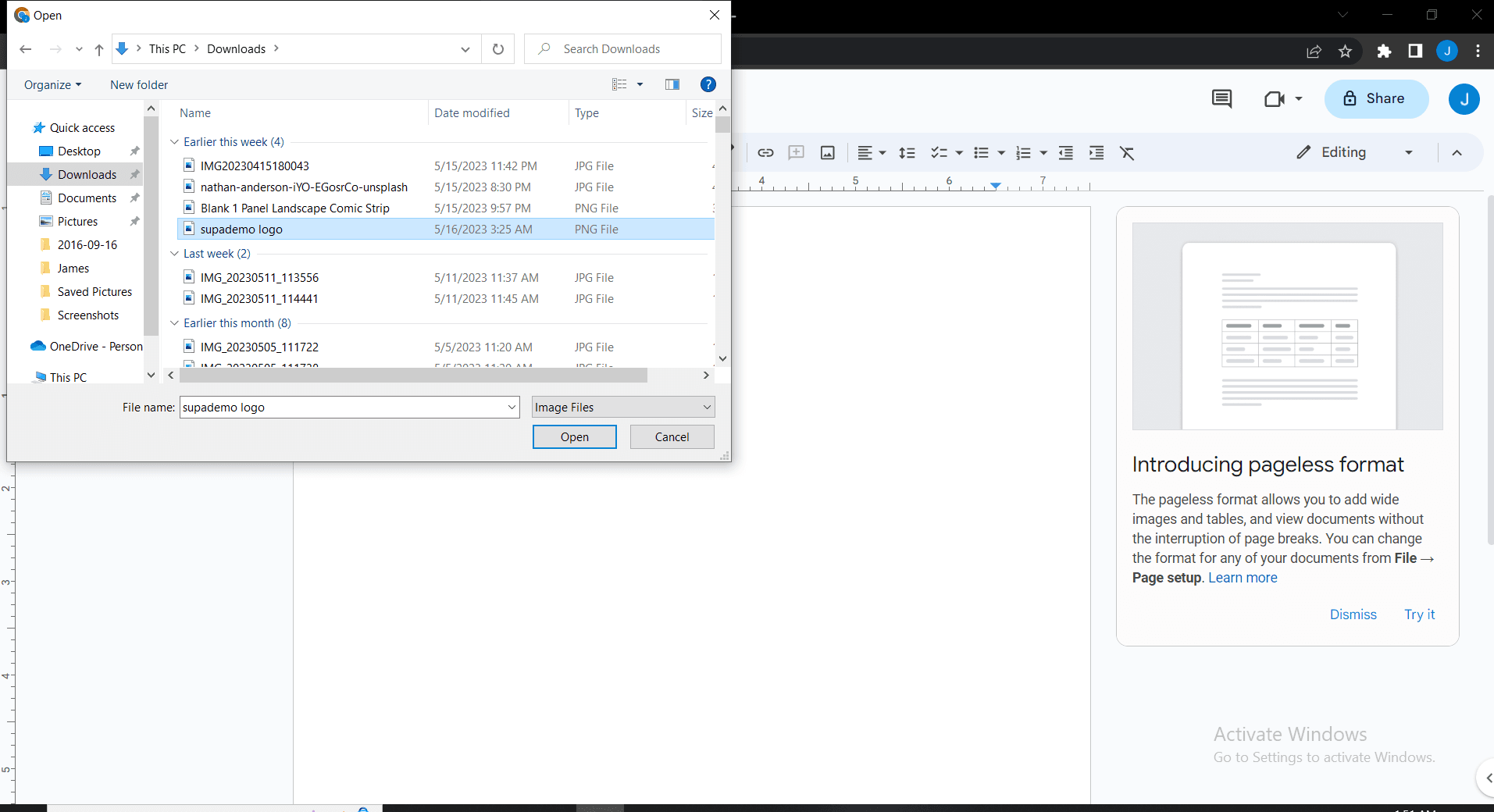
Task: Insert a link from the Docs toolbar
Action: click(766, 153)
